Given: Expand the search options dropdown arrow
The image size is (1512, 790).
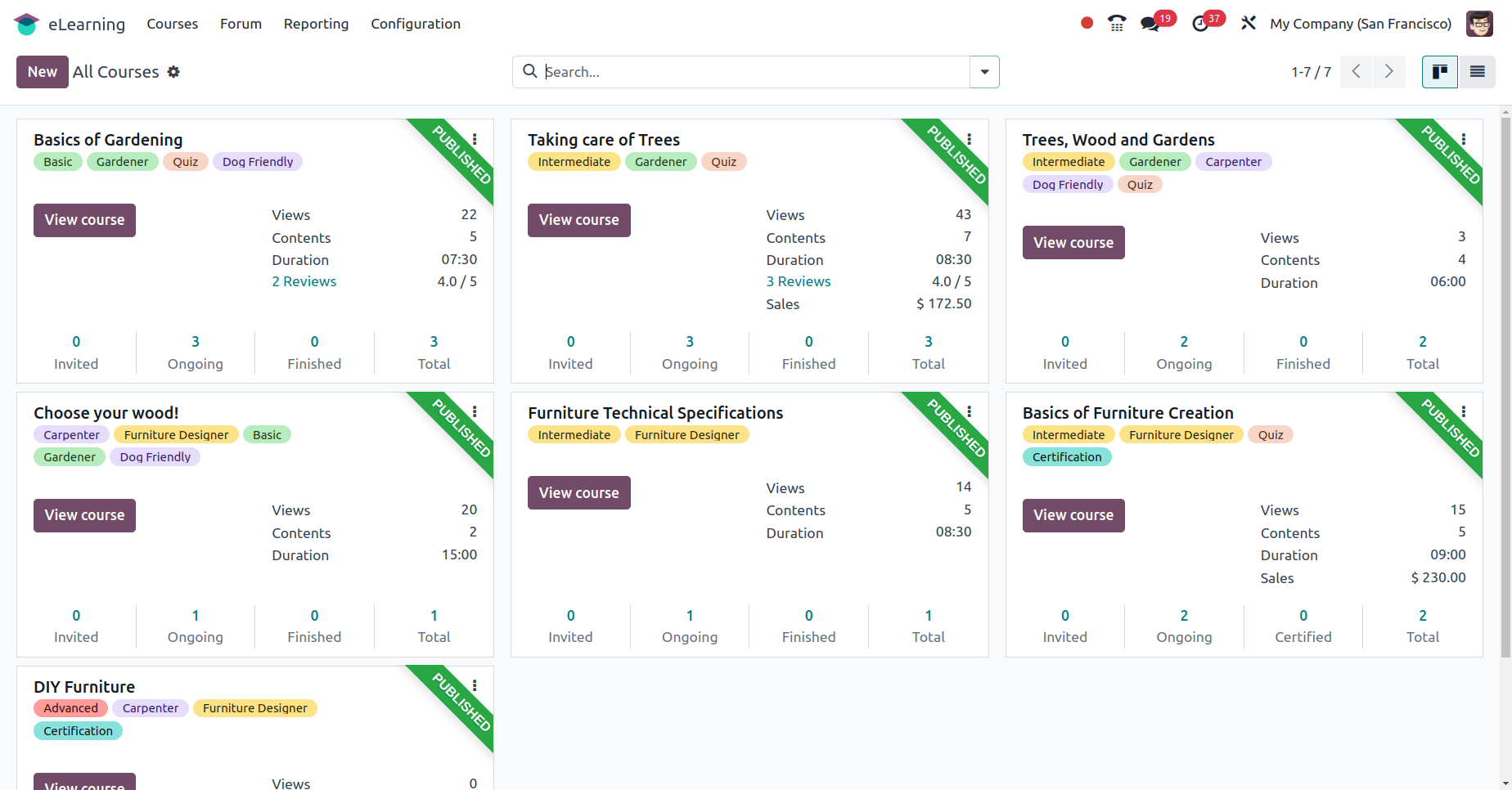Looking at the screenshot, I should 984,72.
